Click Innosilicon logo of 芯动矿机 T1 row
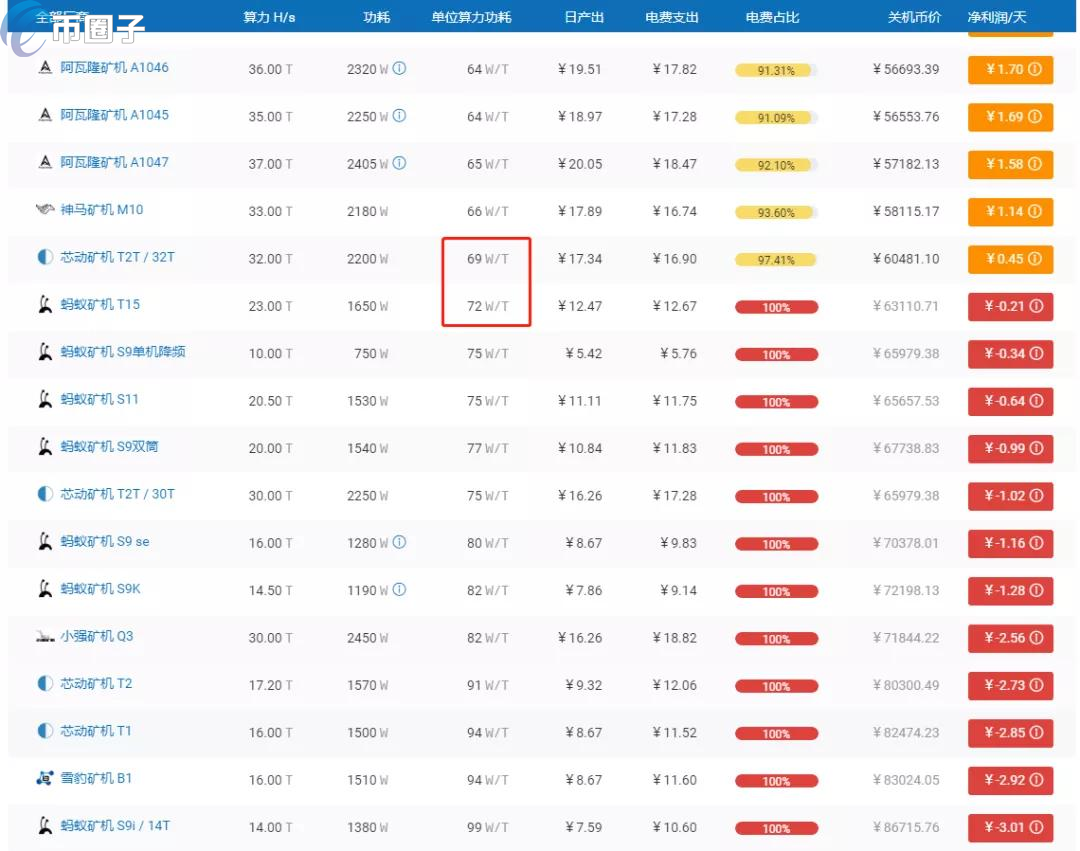1080x851 pixels. [x=45, y=731]
